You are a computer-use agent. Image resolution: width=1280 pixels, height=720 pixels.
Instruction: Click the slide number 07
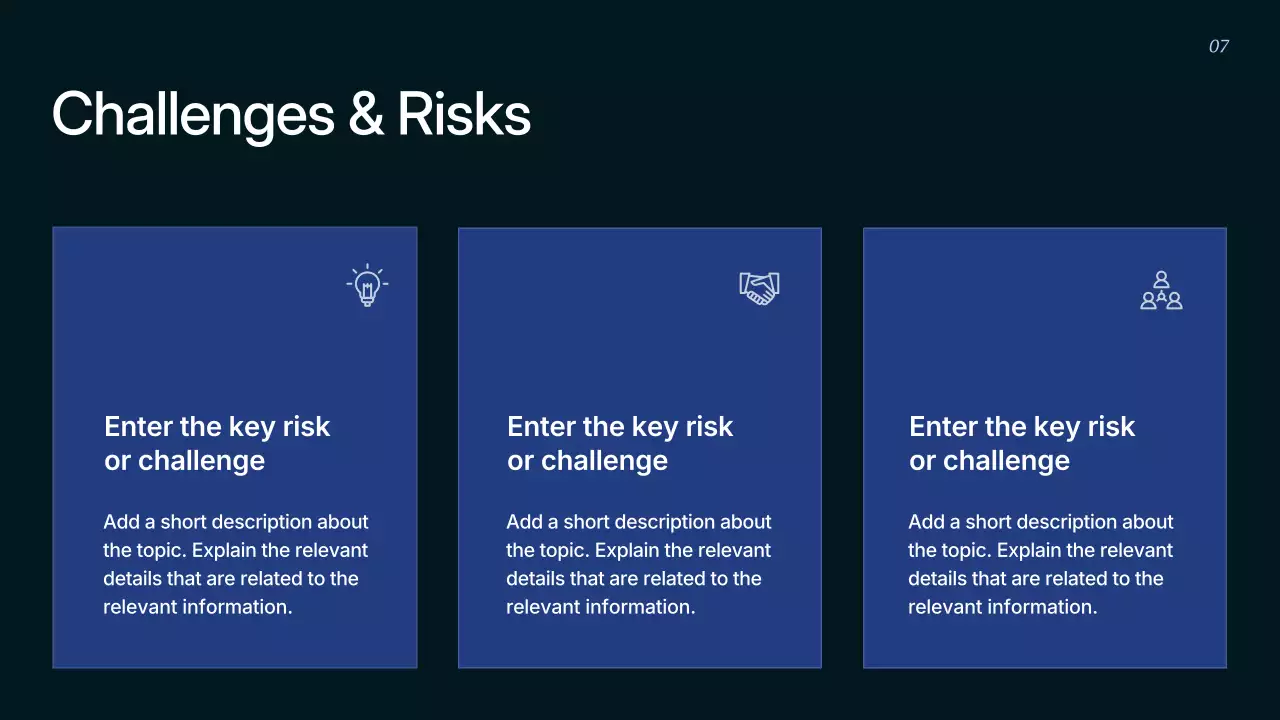(1218, 46)
